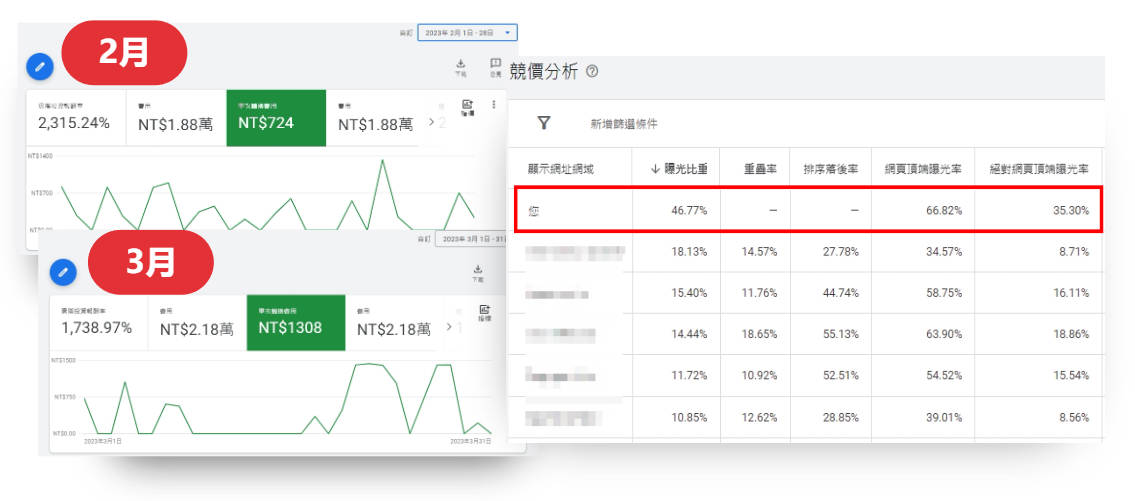
Task: Click the 您 row domain cell
Action: click(x=533, y=210)
